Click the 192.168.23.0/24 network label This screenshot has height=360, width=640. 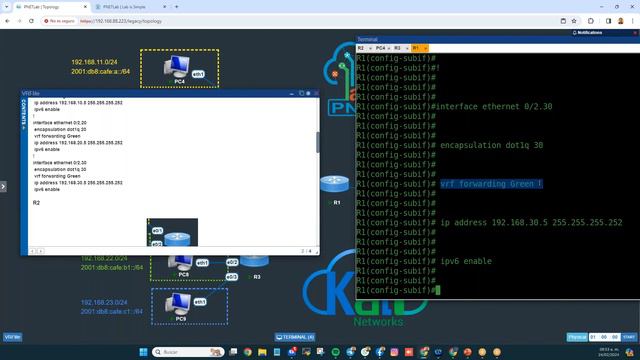tap(104, 302)
